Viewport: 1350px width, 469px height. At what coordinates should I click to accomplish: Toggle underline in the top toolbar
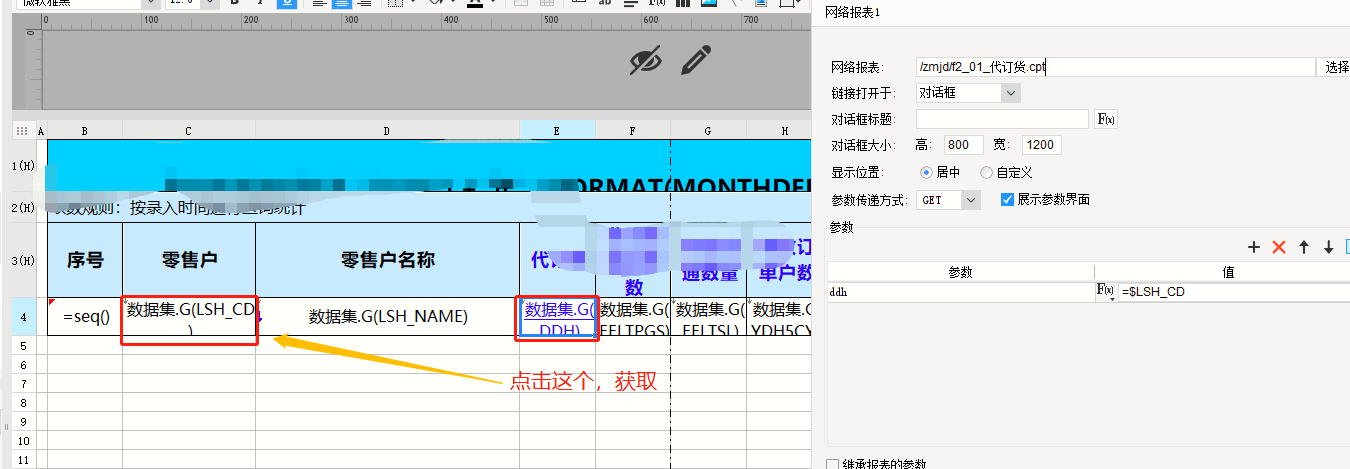click(287, 4)
